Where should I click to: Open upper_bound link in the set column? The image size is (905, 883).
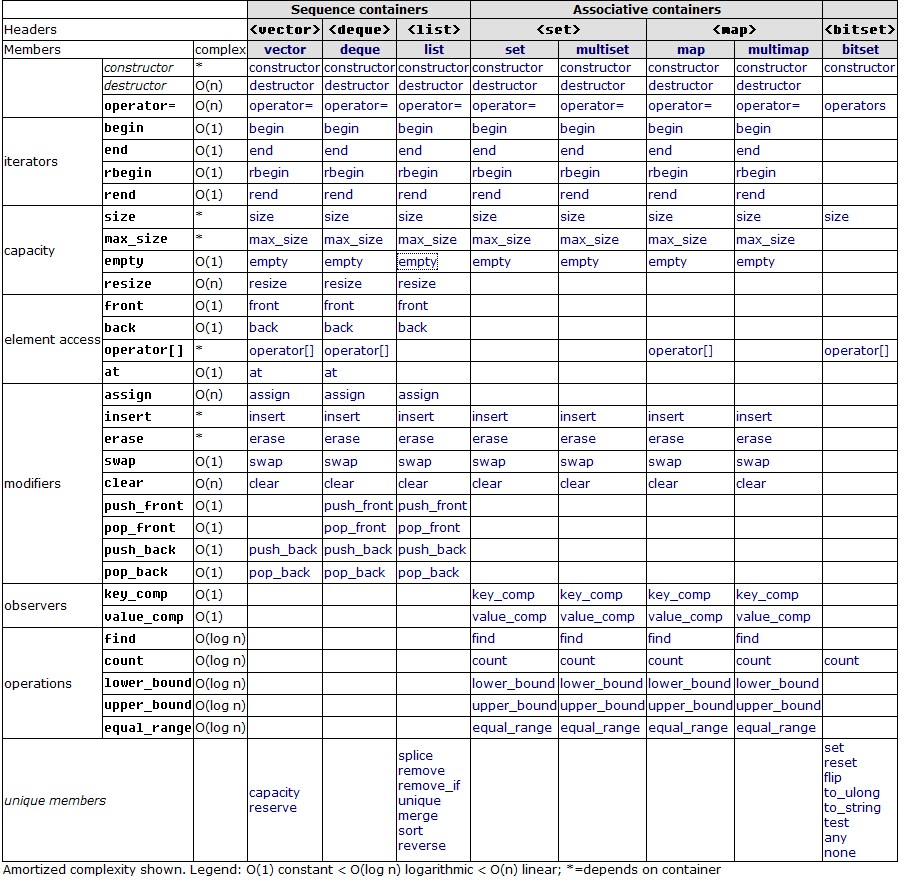(514, 706)
